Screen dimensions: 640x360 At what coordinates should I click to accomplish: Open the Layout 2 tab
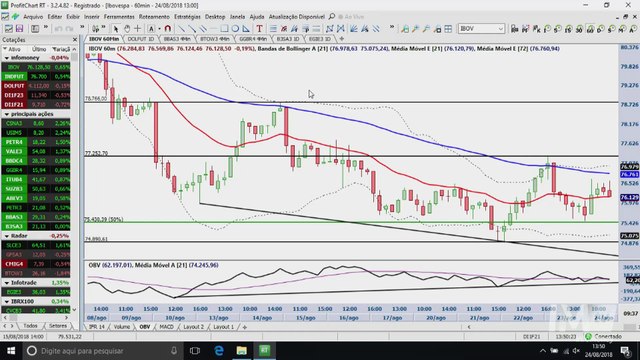click(x=193, y=327)
